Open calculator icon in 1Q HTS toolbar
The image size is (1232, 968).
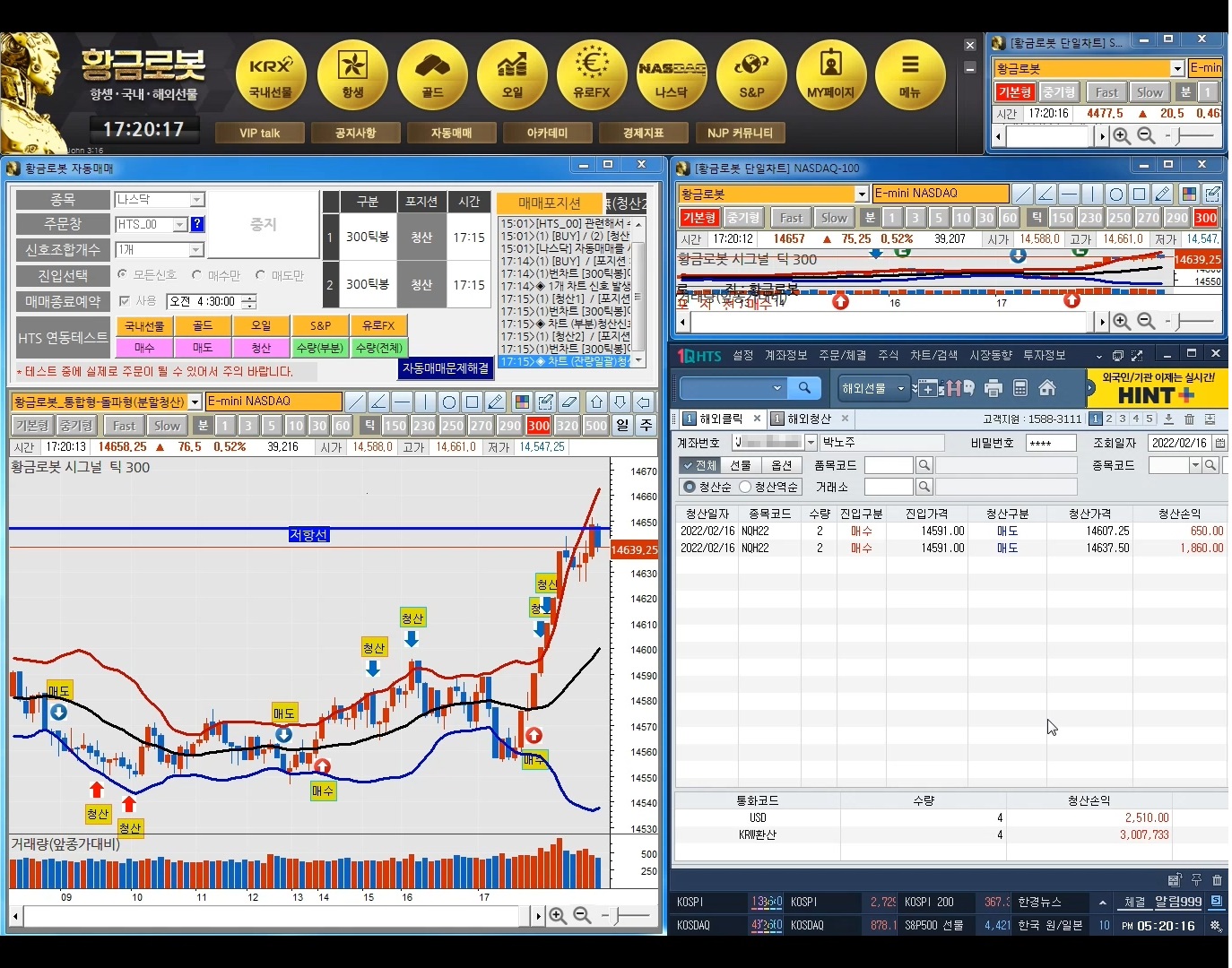click(1020, 388)
